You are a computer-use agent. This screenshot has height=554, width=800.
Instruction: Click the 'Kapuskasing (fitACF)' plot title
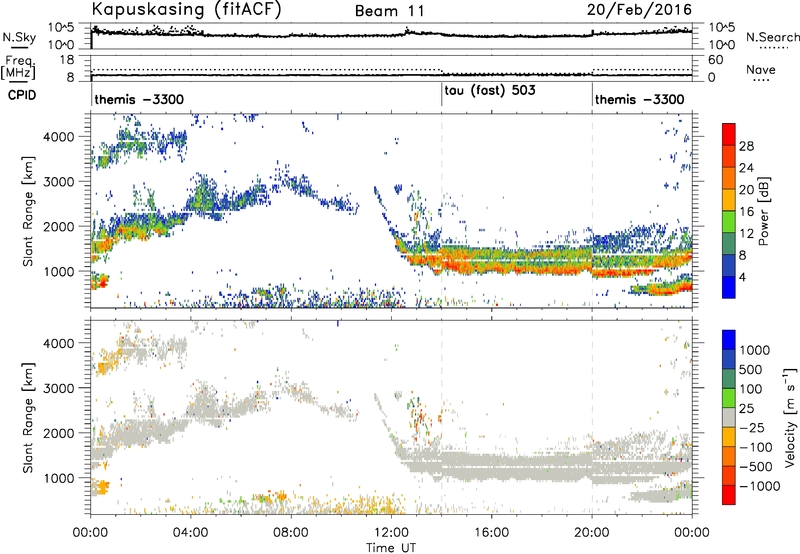pyautogui.click(x=186, y=9)
